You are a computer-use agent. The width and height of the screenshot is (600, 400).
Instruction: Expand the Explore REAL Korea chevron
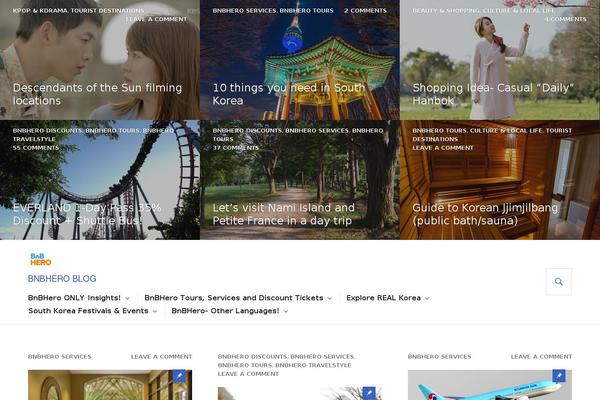click(427, 298)
